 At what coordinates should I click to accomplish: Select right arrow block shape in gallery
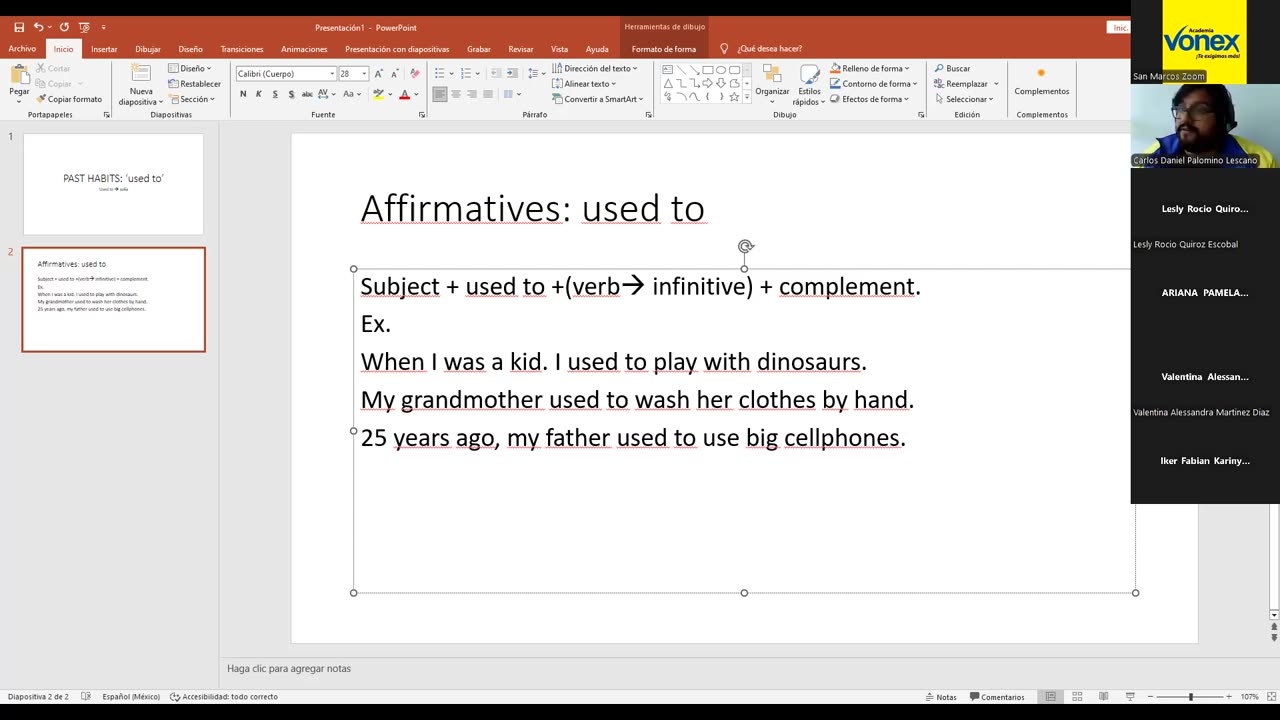708,83
